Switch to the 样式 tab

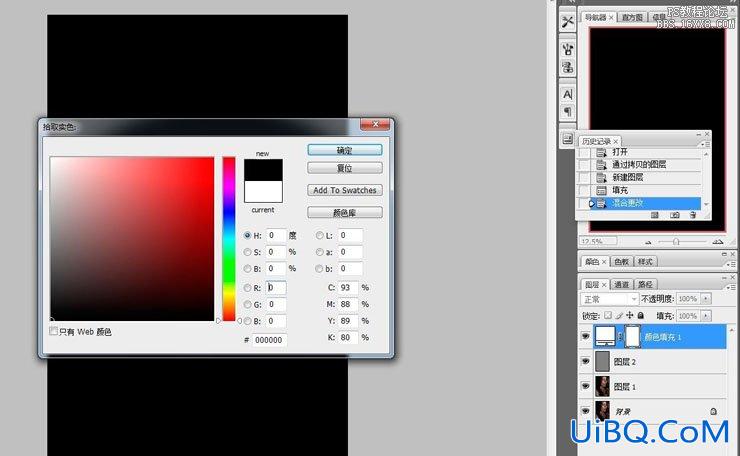(x=645, y=262)
